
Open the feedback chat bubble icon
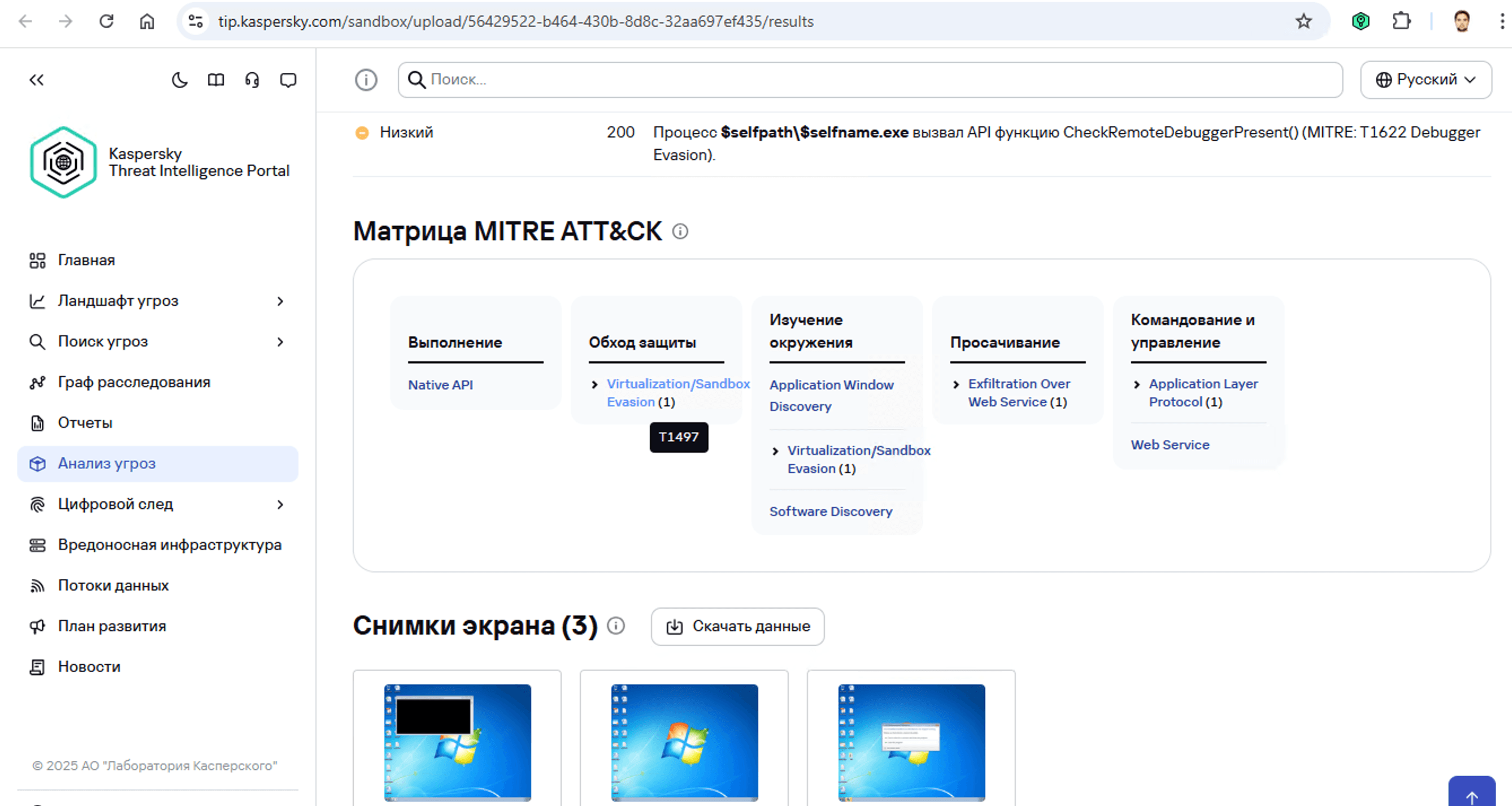coord(288,80)
